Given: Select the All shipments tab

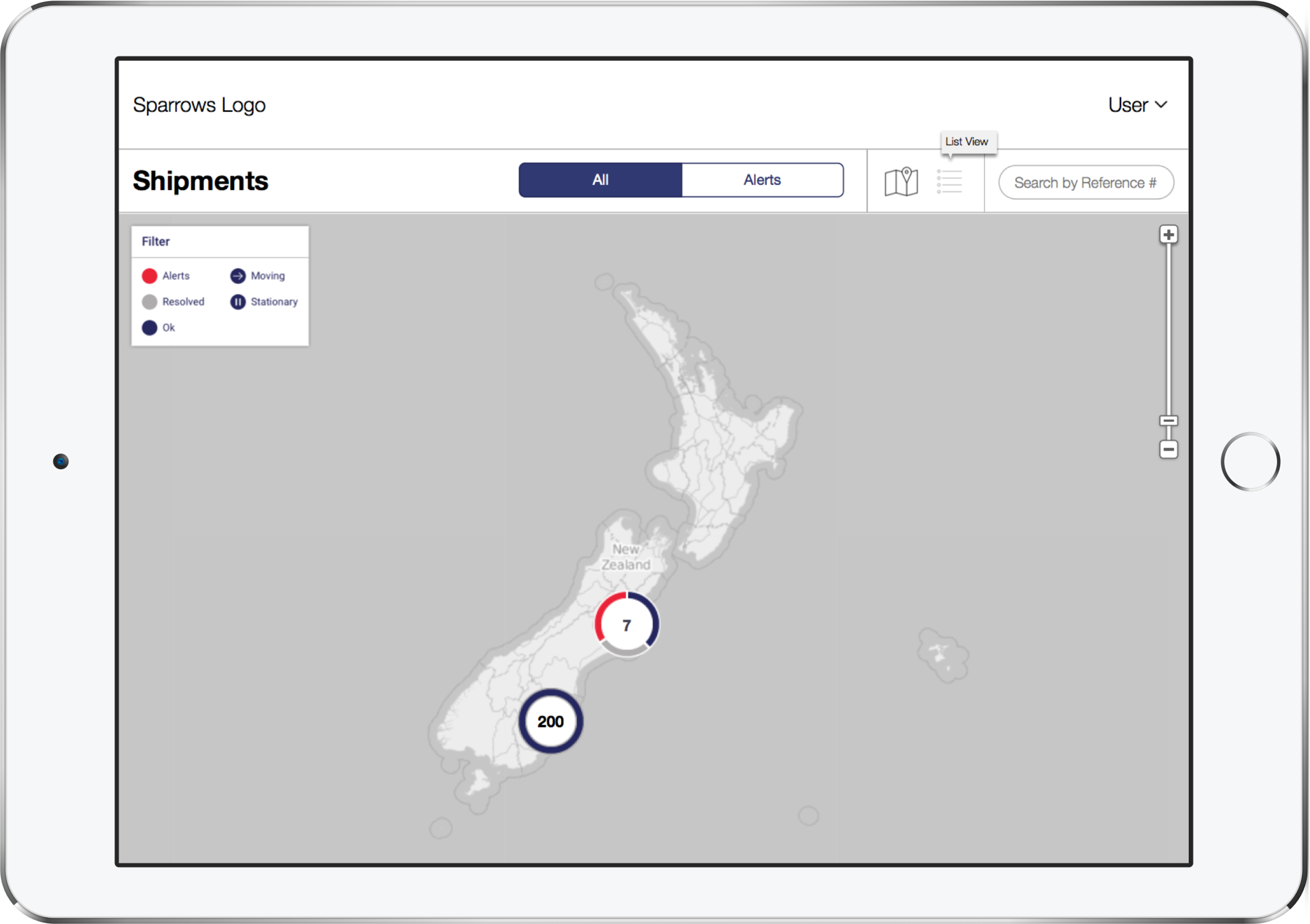Looking at the screenshot, I should (x=600, y=180).
